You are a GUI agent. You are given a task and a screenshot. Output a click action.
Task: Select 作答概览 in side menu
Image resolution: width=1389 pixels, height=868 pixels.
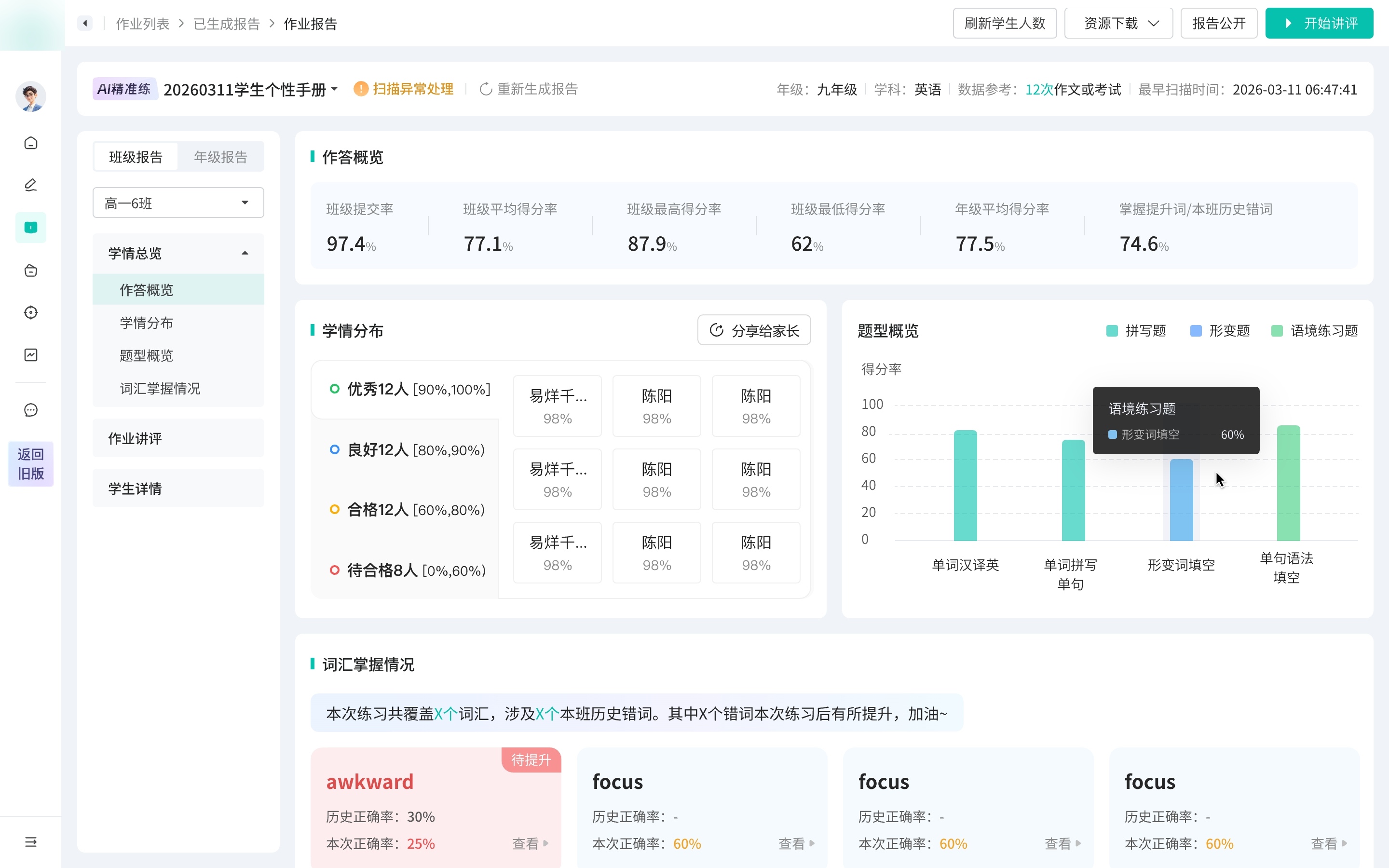pyautogui.click(x=178, y=290)
